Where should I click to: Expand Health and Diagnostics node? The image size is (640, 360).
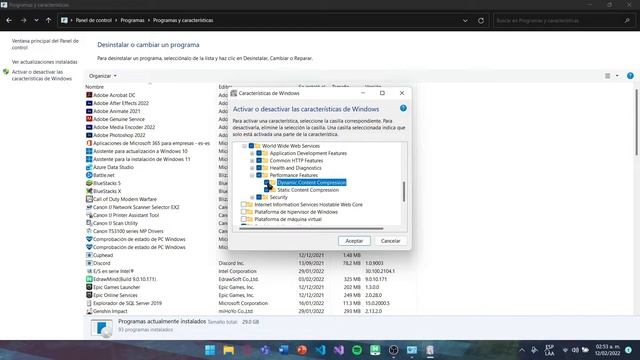point(252,168)
